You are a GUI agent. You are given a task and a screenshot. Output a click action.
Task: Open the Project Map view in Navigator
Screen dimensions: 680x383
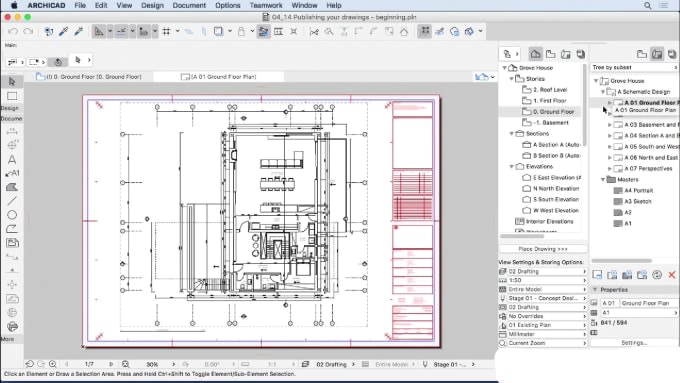click(x=536, y=54)
